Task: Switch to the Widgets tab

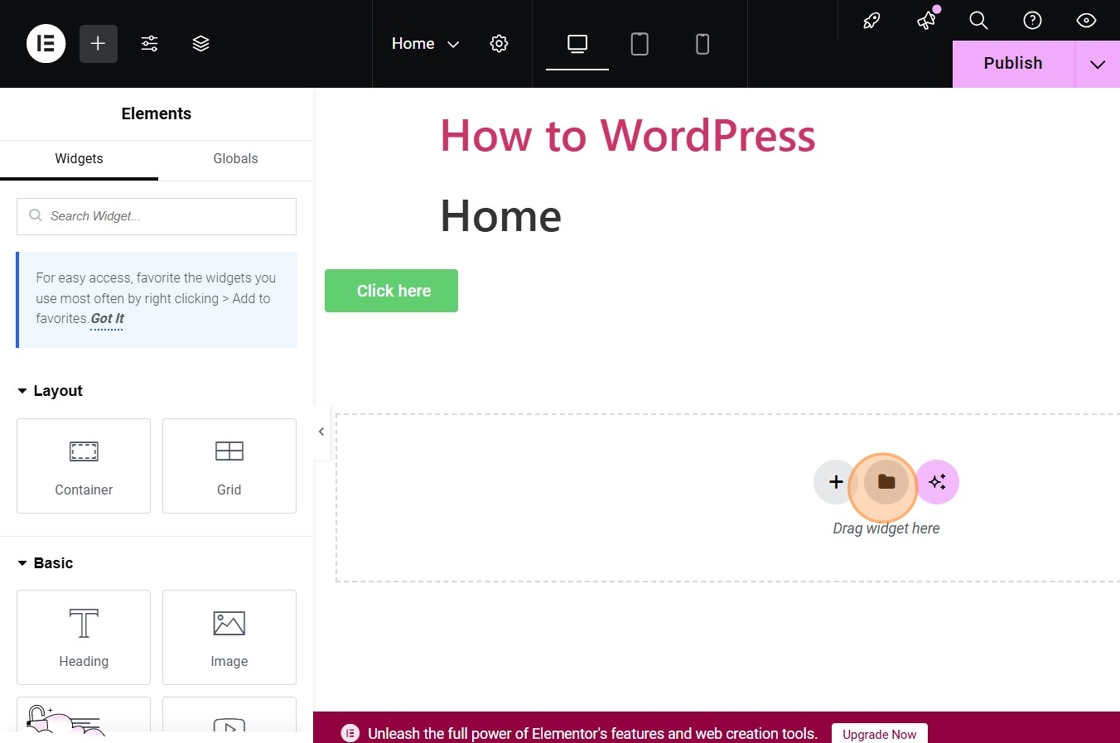Action: click(79, 159)
